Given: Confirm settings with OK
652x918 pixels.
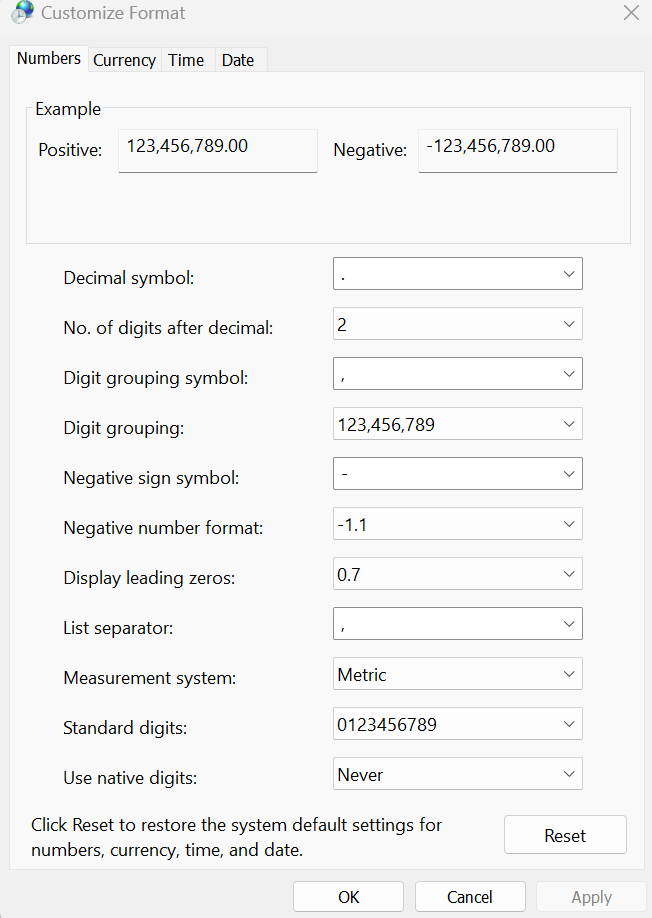Looking at the screenshot, I should pos(348,896).
